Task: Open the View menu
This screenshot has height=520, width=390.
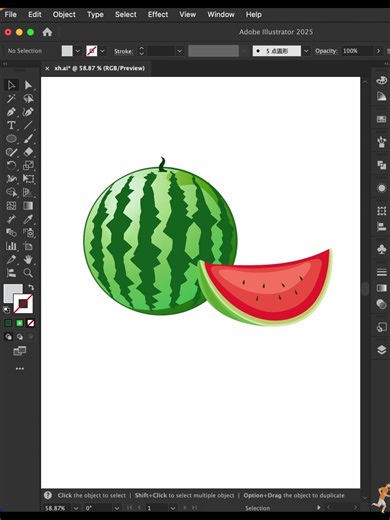Action: [x=188, y=15]
